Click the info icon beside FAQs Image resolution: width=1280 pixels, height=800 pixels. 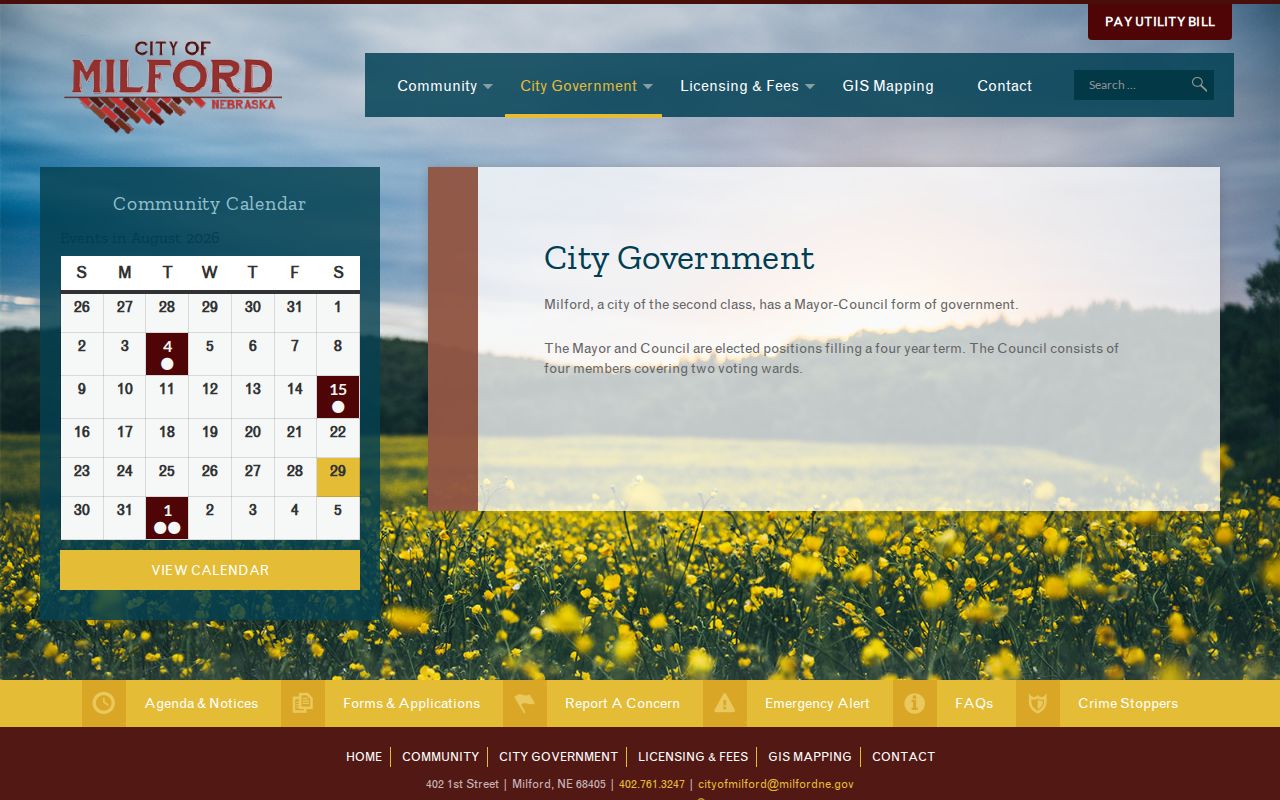click(915, 703)
